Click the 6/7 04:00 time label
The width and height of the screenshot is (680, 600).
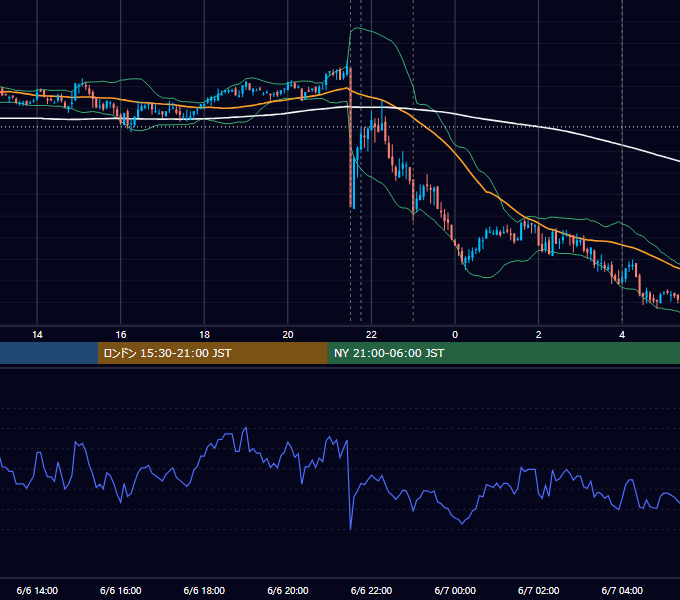[622, 590]
